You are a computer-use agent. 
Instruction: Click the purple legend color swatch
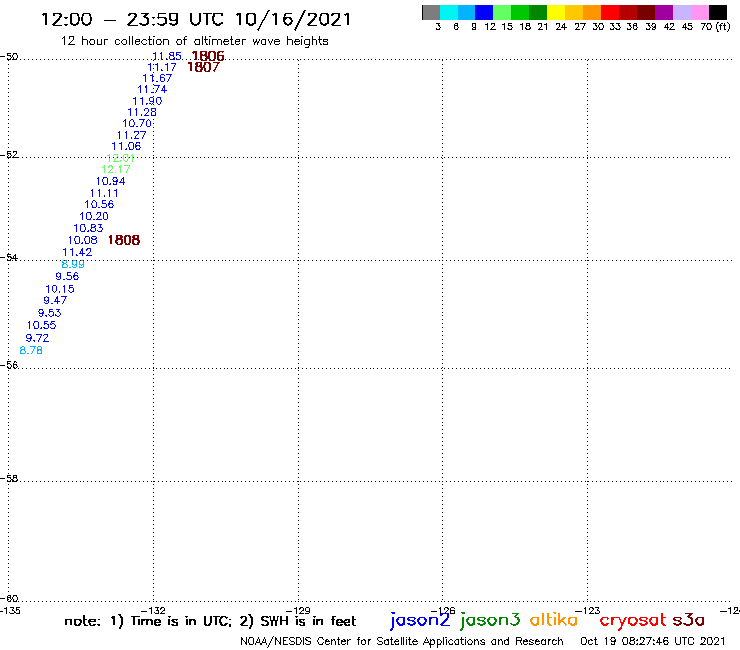[x=664, y=12]
